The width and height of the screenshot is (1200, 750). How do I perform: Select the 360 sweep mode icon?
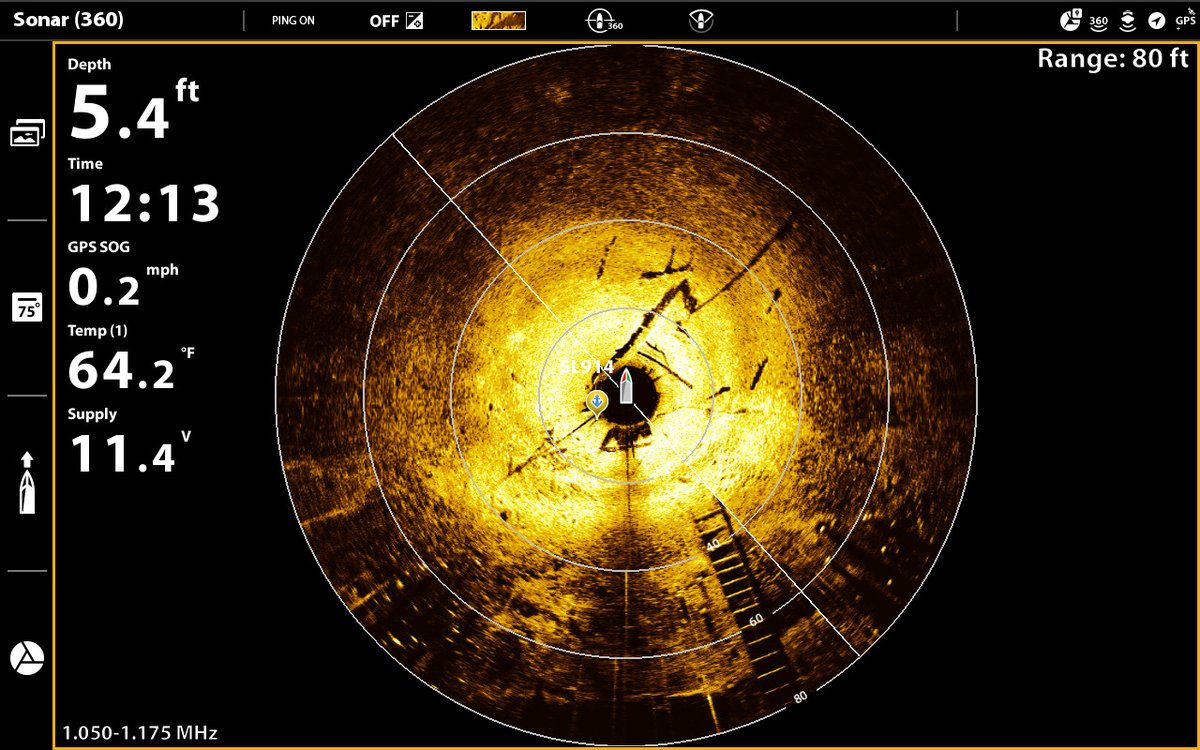pyautogui.click(x=603, y=20)
